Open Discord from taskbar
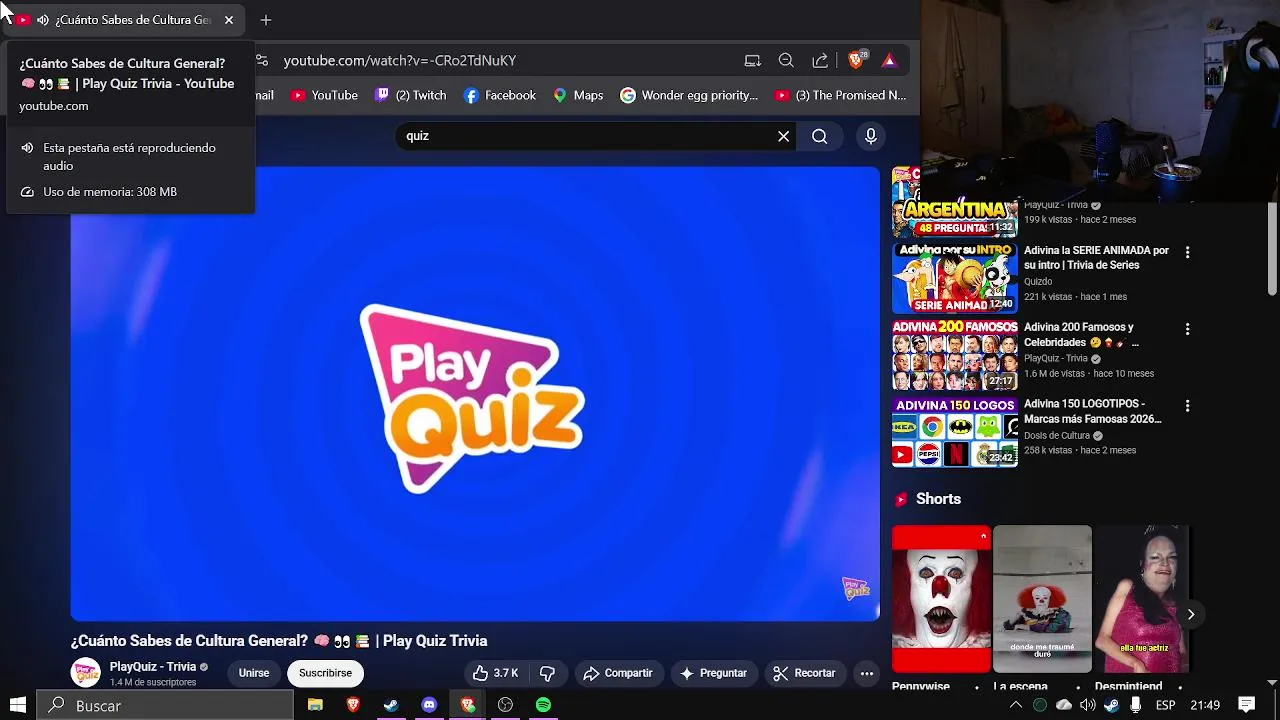1280x720 pixels. (429, 705)
